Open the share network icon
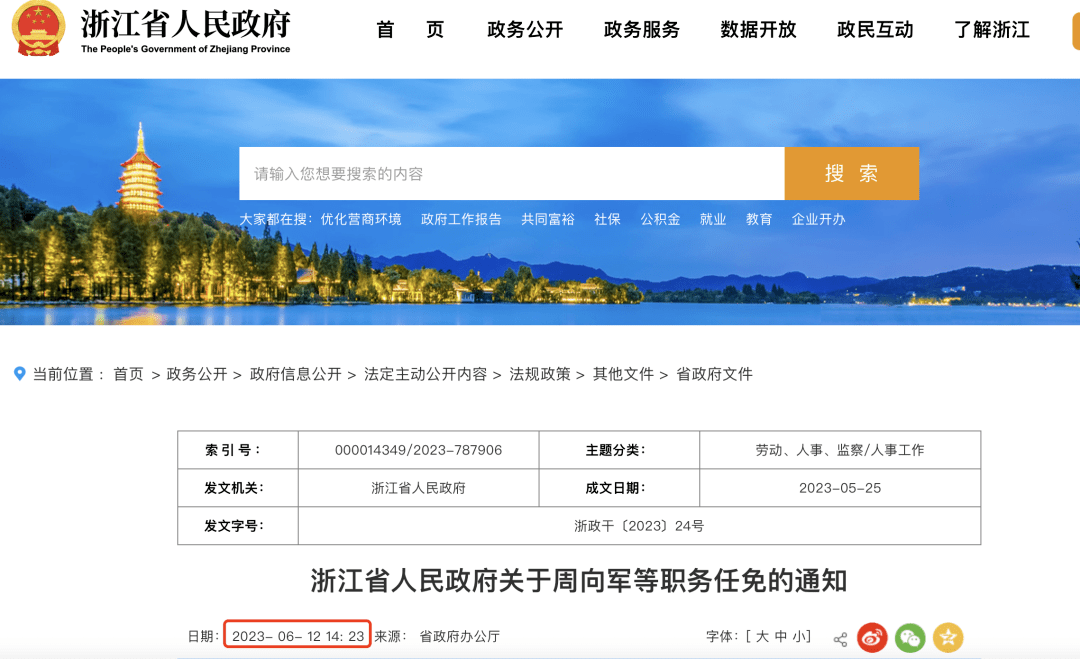 838,636
